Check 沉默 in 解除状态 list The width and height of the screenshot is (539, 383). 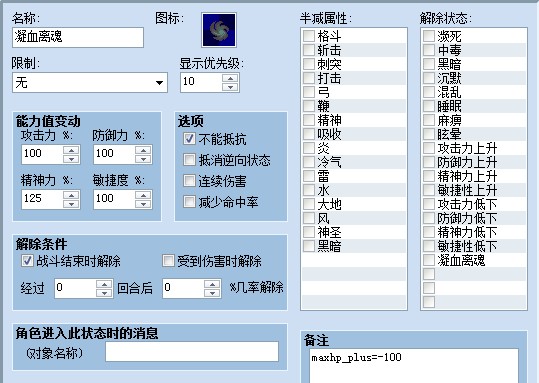[x=429, y=78]
